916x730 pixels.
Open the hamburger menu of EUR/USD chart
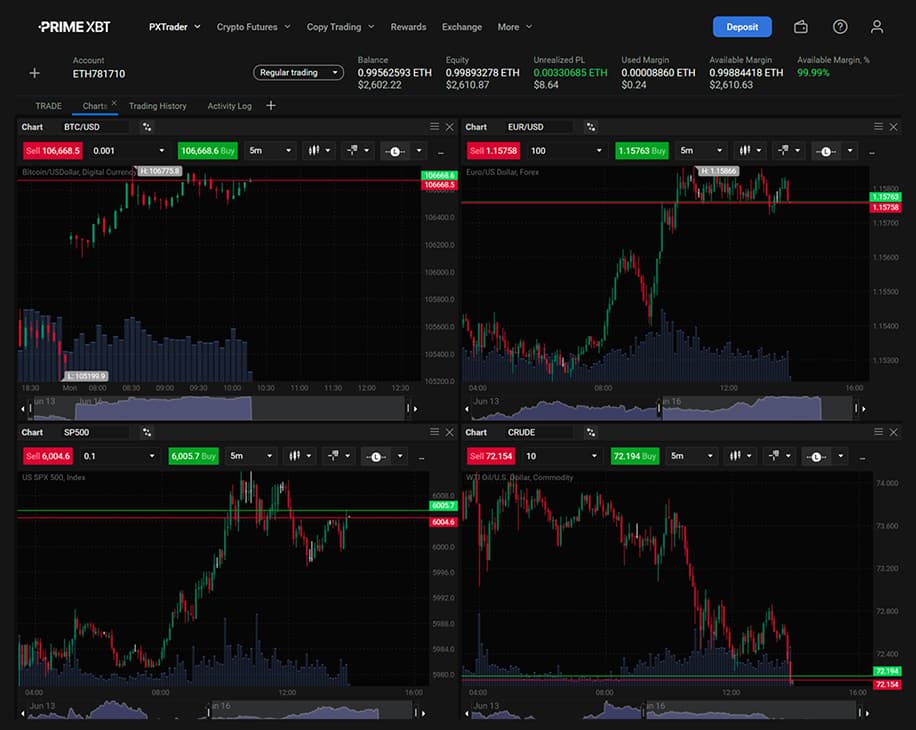point(878,127)
